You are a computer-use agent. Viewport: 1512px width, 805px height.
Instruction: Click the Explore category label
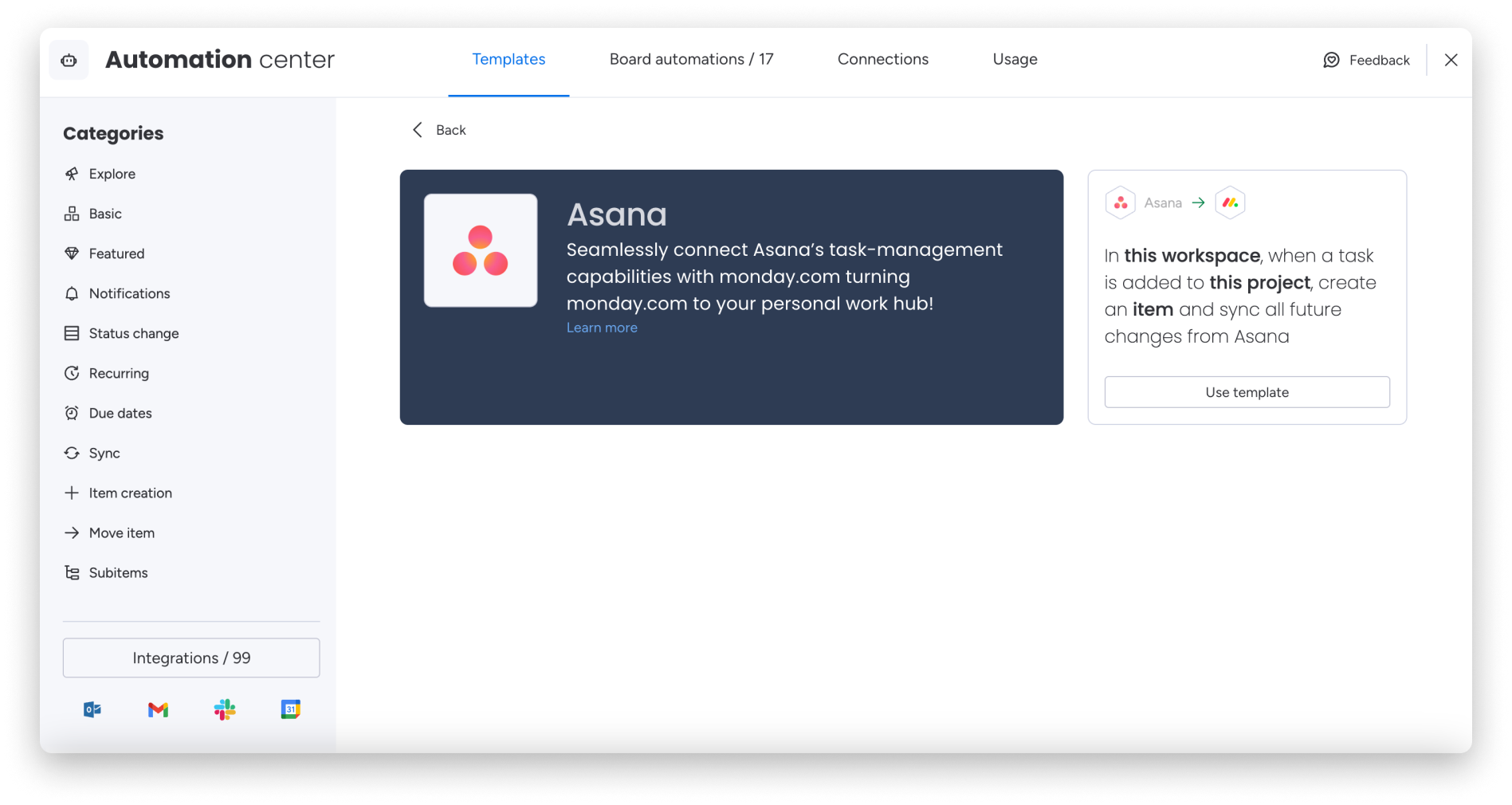112,174
